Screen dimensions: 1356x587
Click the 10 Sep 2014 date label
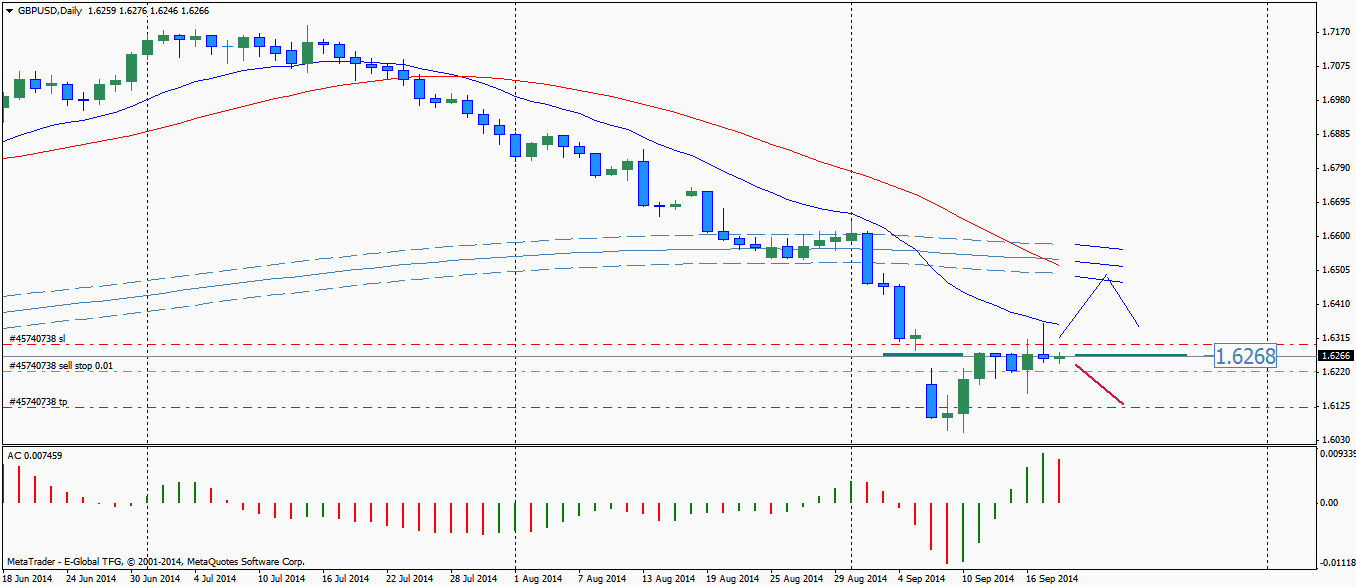987,579
